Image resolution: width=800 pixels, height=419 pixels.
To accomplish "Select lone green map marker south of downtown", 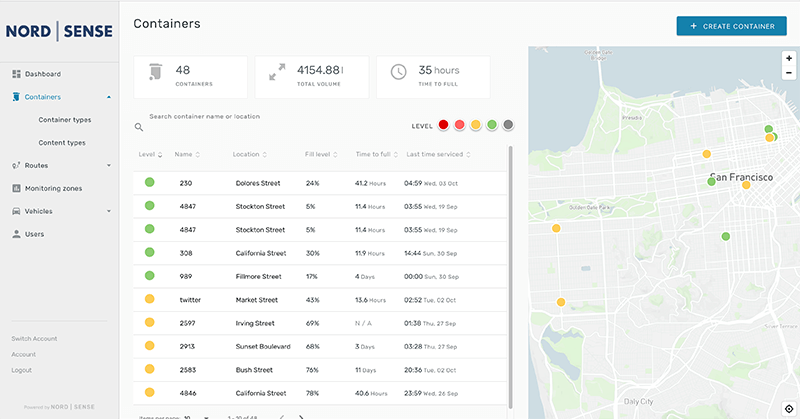I will pos(726,236).
